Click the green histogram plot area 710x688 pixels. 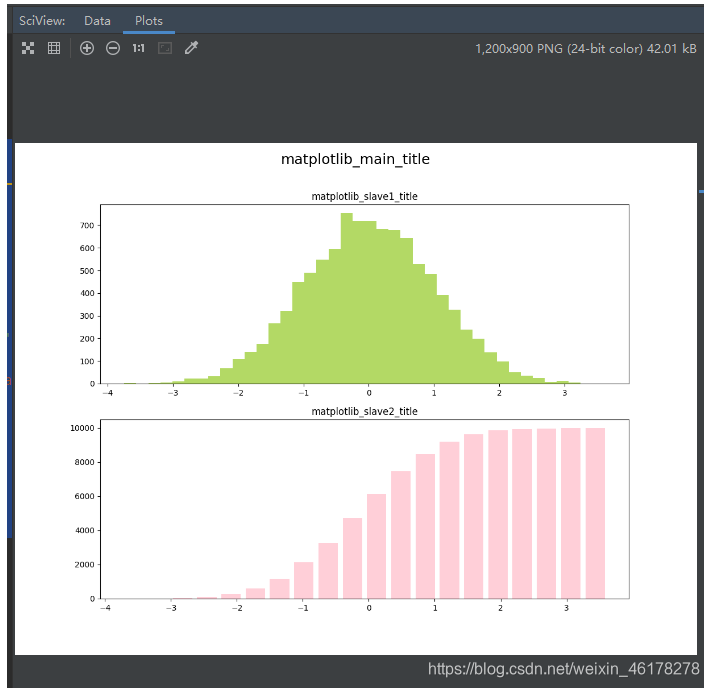point(365,294)
